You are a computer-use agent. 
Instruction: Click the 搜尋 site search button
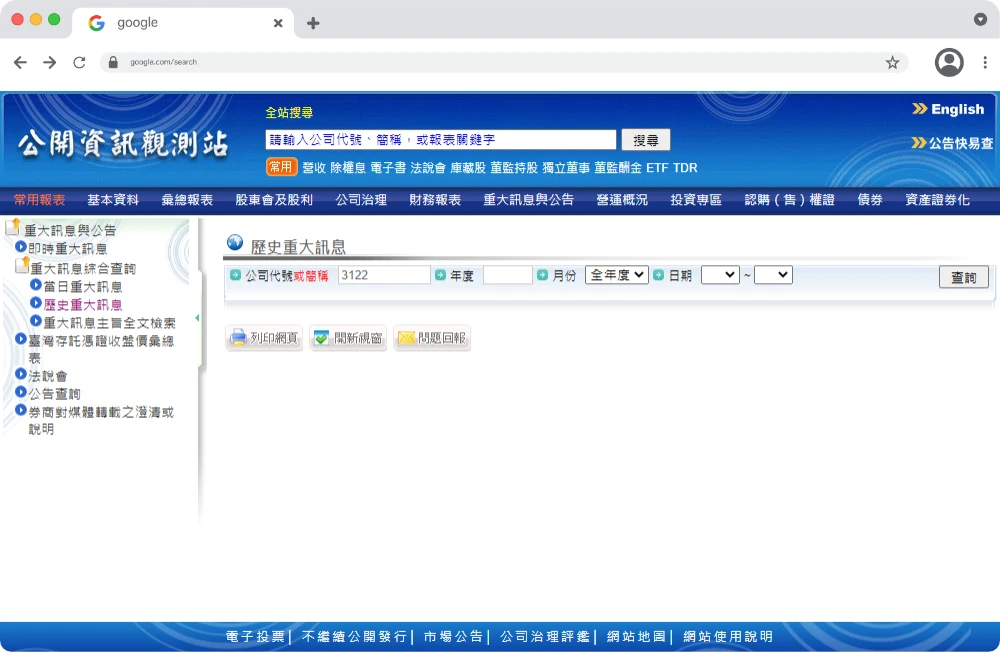(645, 140)
